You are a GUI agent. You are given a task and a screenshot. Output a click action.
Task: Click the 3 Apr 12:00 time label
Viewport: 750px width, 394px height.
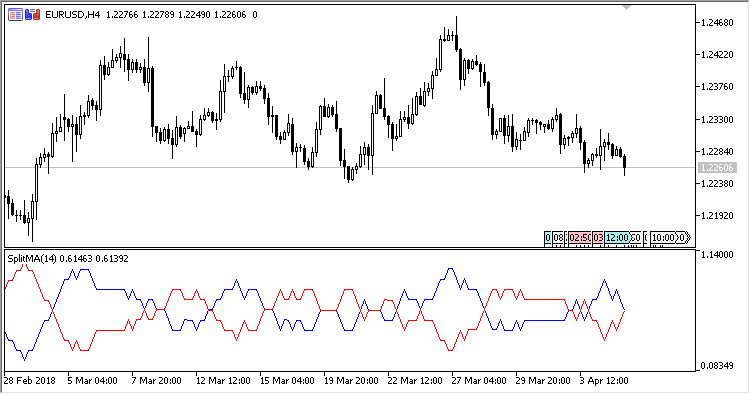[604, 381]
